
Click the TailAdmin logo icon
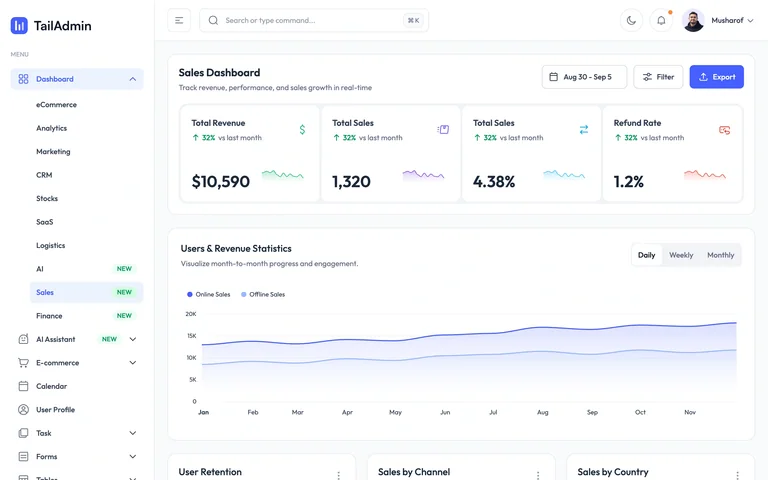[x=19, y=25]
